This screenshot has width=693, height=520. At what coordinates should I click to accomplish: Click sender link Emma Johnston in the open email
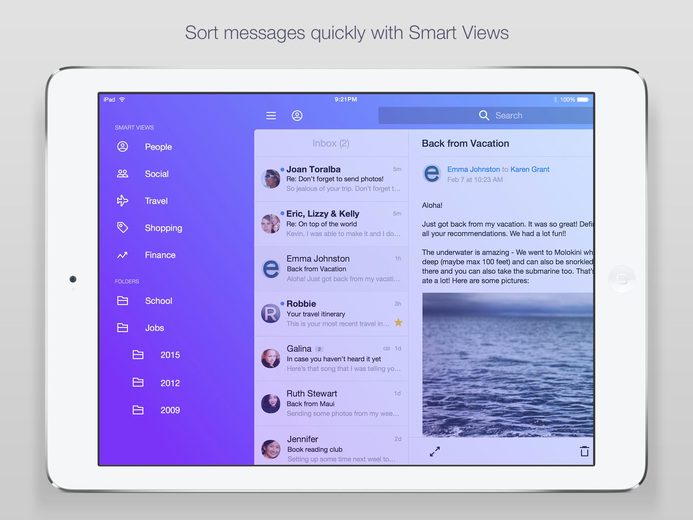click(473, 169)
